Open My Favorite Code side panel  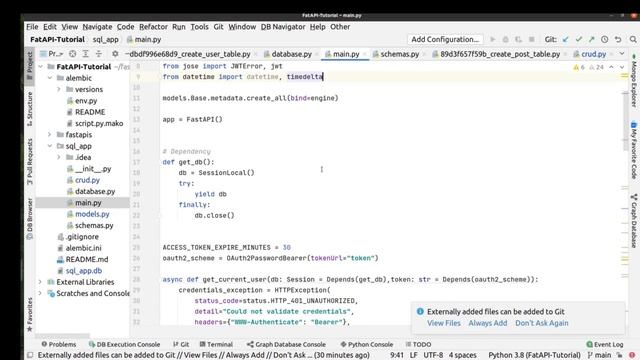[x=633, y=150]
